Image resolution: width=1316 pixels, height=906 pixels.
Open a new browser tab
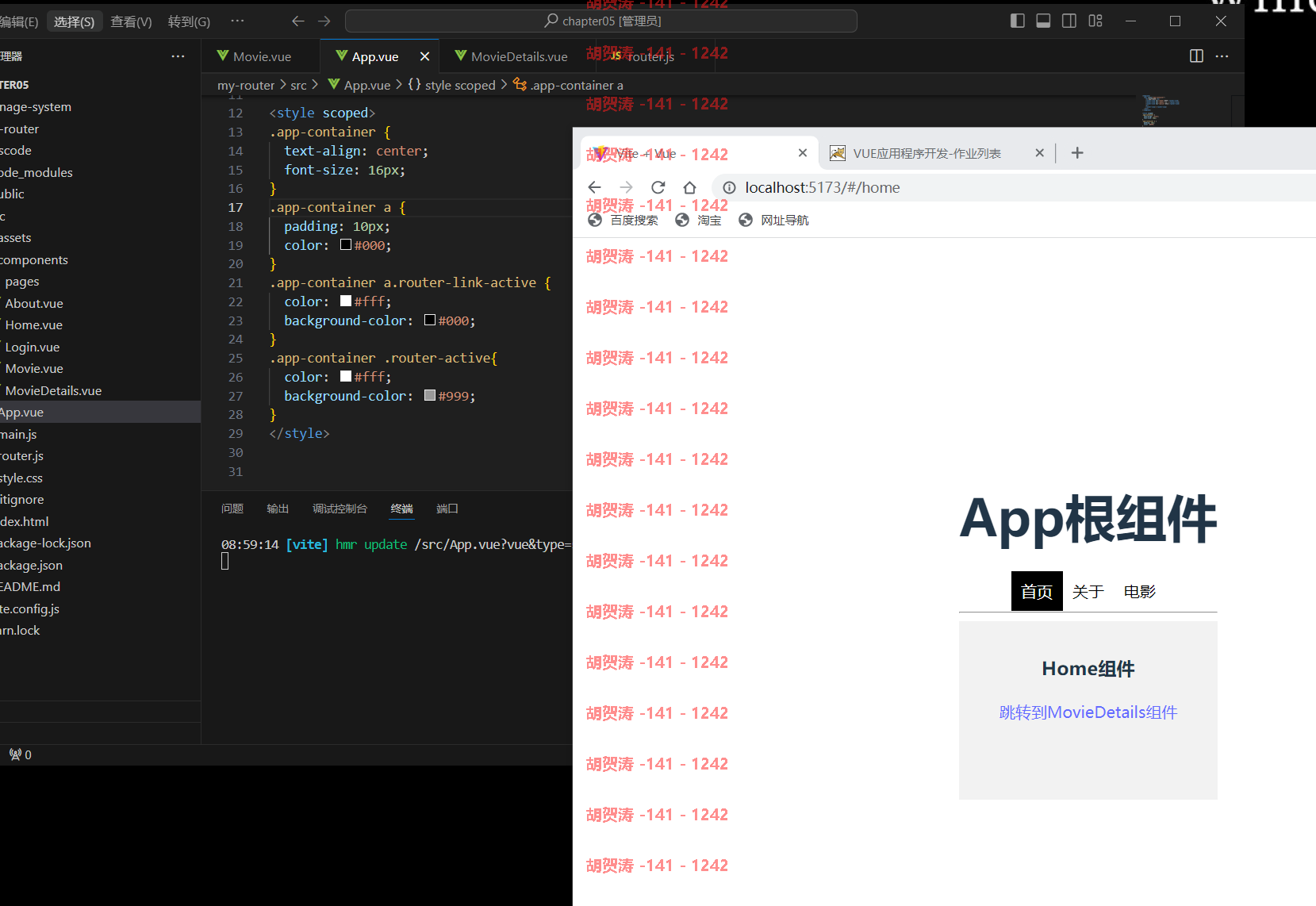(1077, 153)
